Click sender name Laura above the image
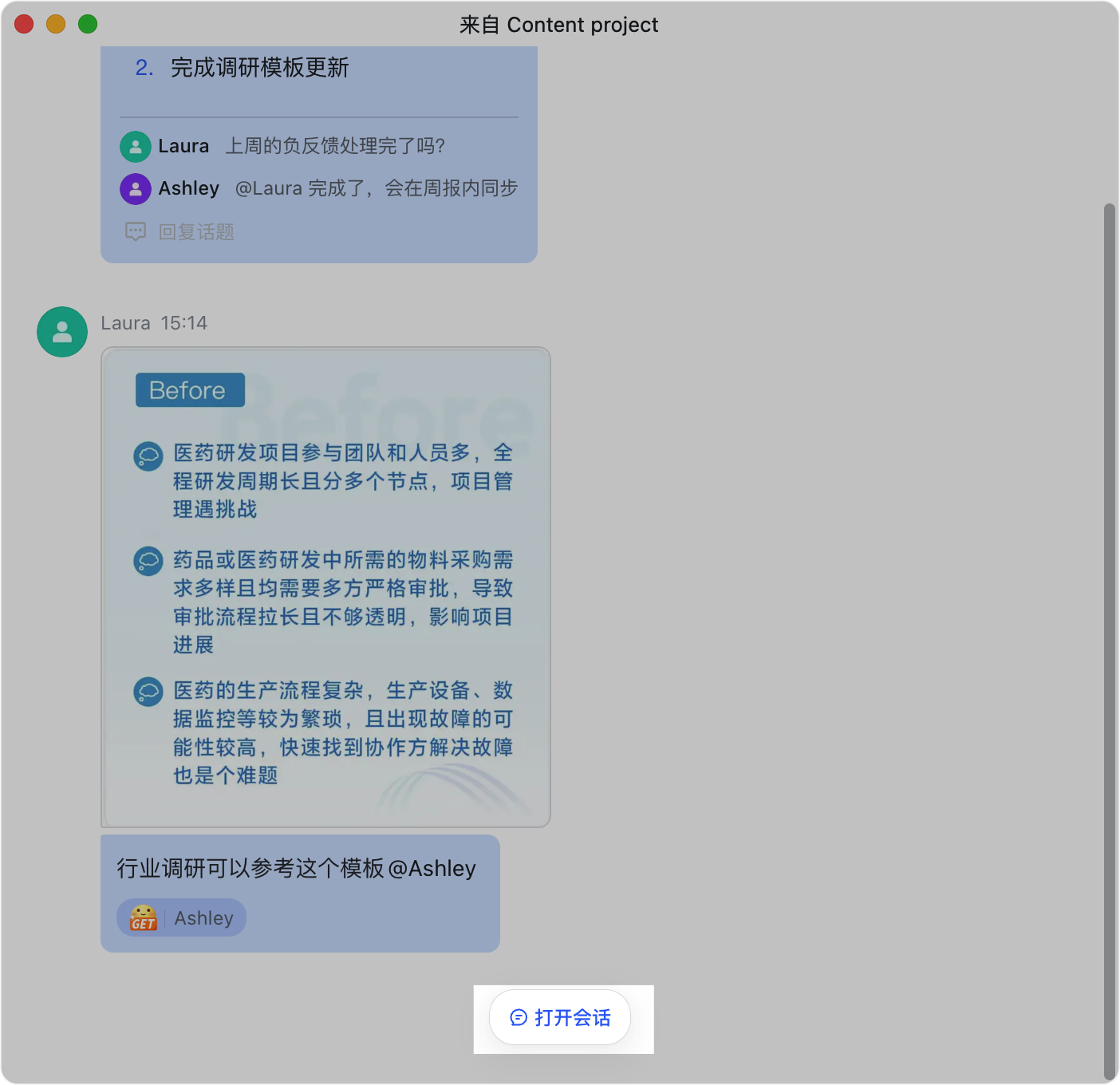This screenshot has width=1120, height=1085. 125,323
